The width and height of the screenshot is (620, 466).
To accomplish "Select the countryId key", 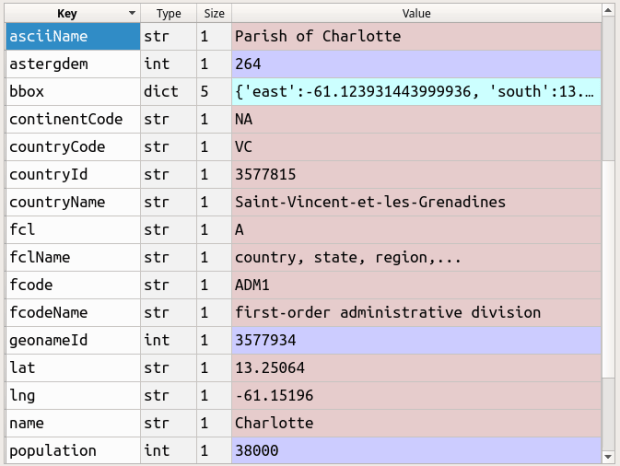I will coord(73,174).
